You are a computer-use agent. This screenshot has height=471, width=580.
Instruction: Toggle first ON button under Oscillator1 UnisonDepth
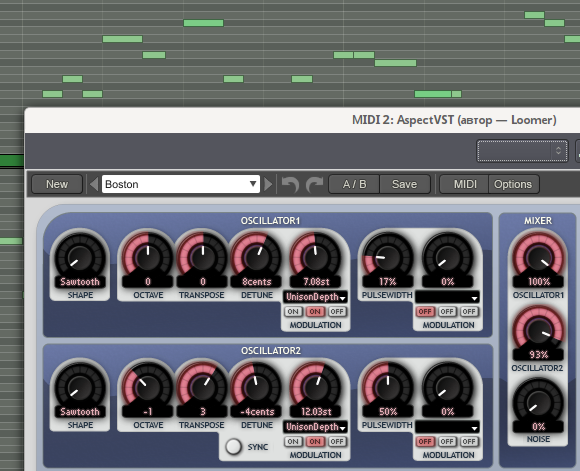click(x=293, y=312)
